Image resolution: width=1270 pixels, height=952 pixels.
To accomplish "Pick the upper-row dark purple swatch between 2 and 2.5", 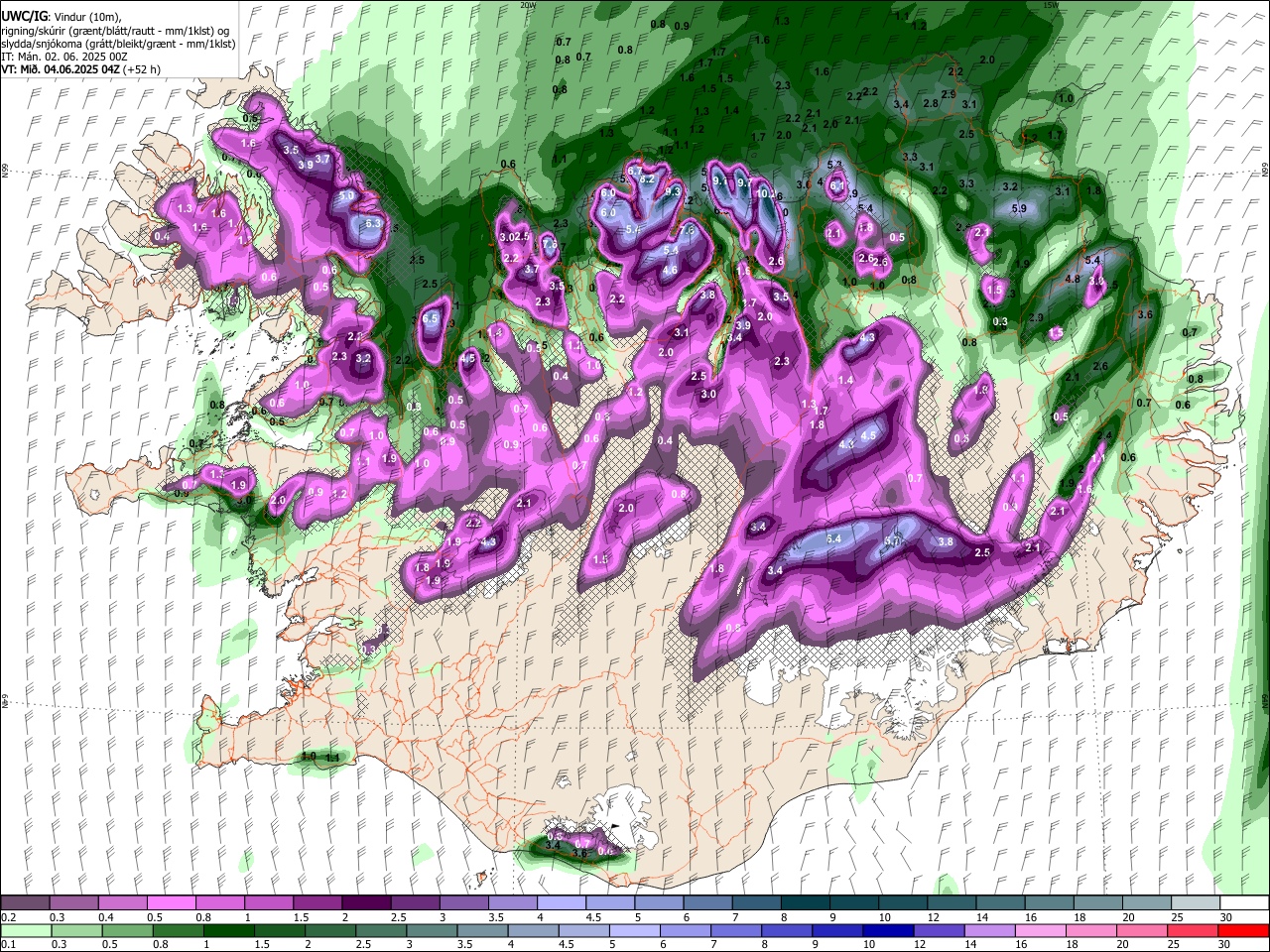I will 365,903.
